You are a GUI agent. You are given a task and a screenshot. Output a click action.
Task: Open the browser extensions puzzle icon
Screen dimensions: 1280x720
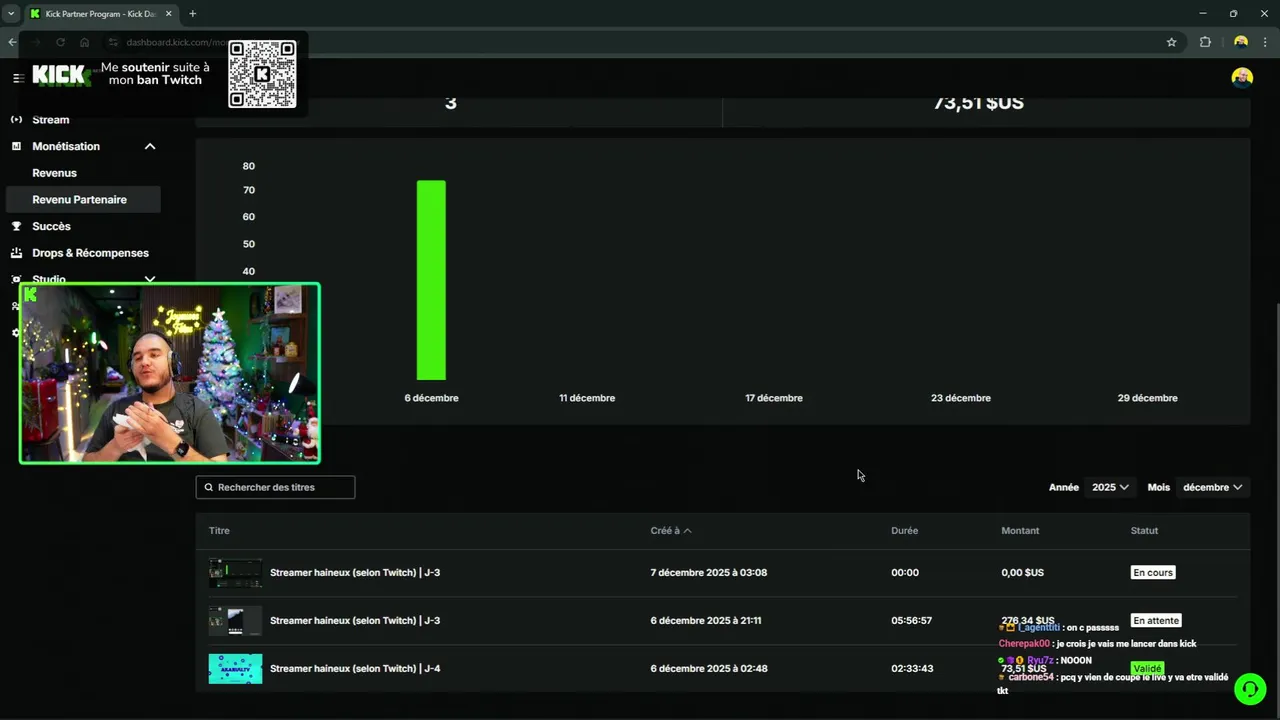[x=1205, y=42]
